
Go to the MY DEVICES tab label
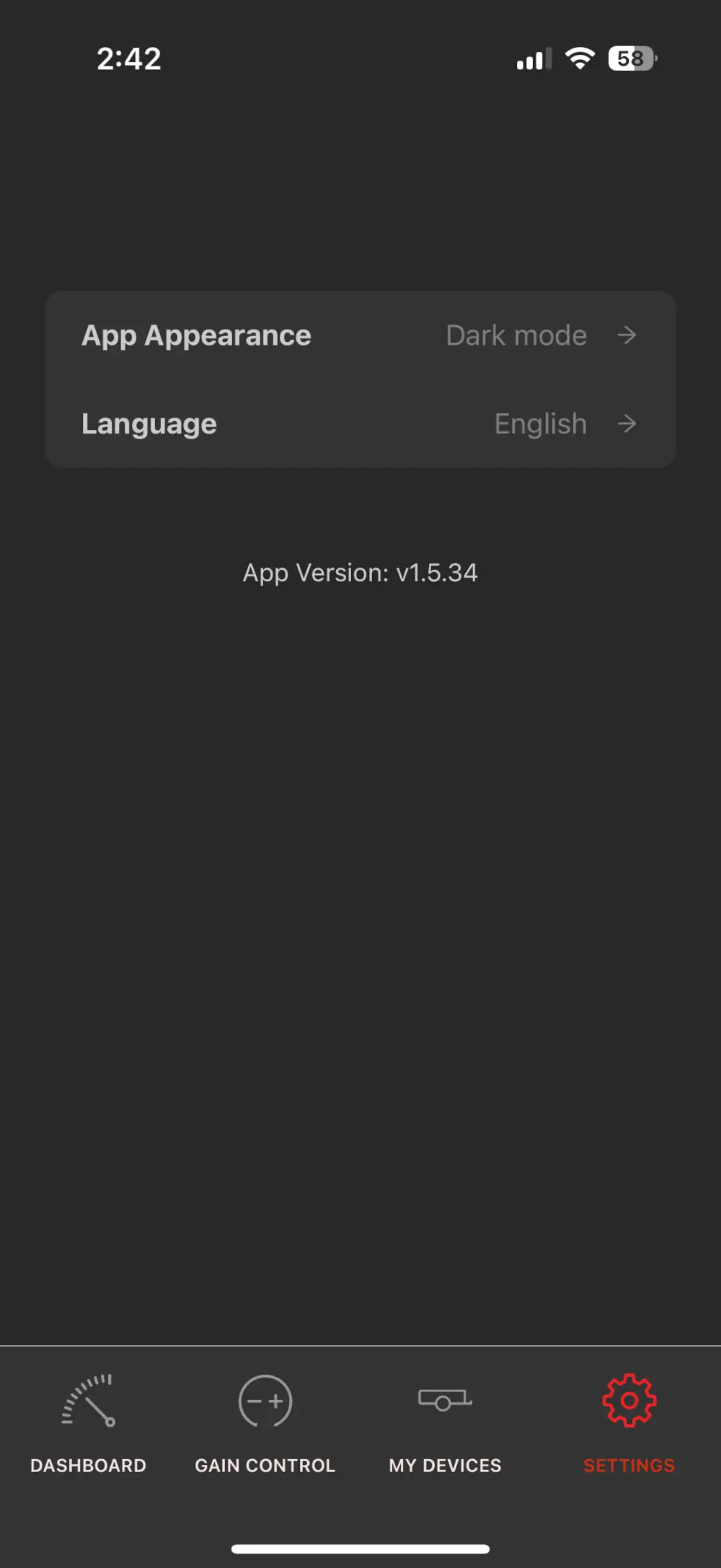445,1466
